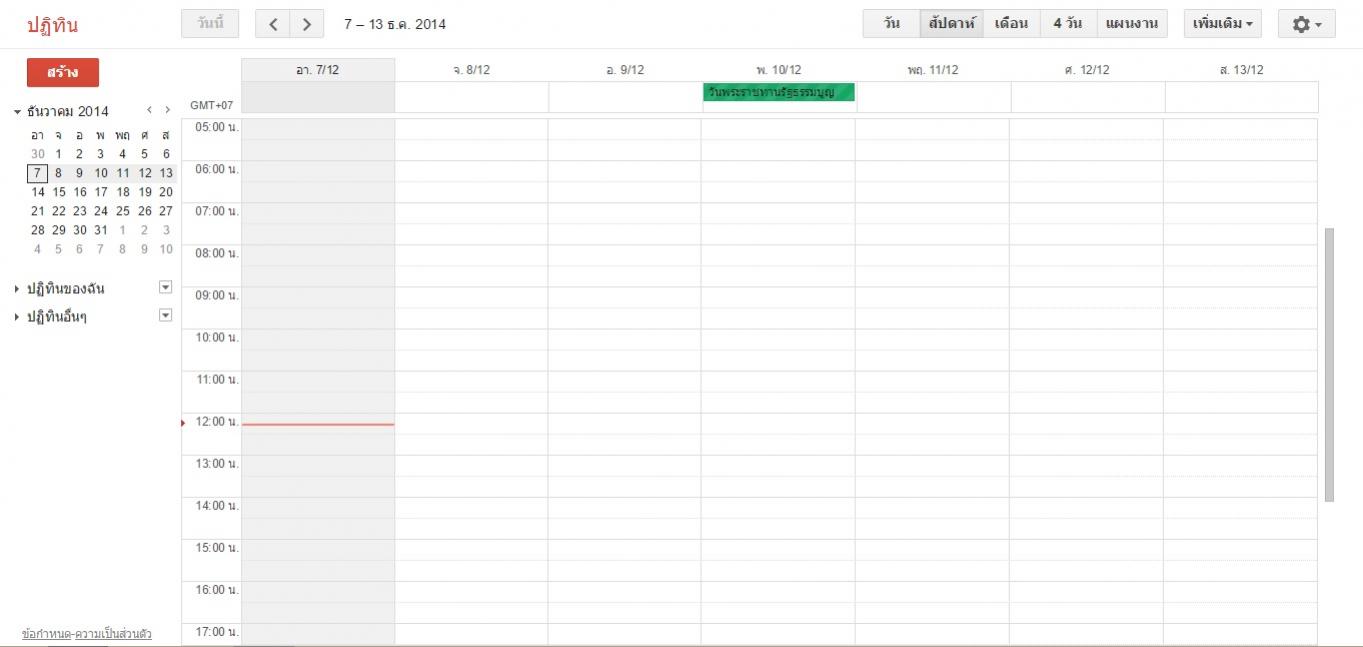This screenshot has width=1363, height=647.
Task: Click the ปฏิทิน logo title
Action: pyautogui.click(x=52, y=26)
